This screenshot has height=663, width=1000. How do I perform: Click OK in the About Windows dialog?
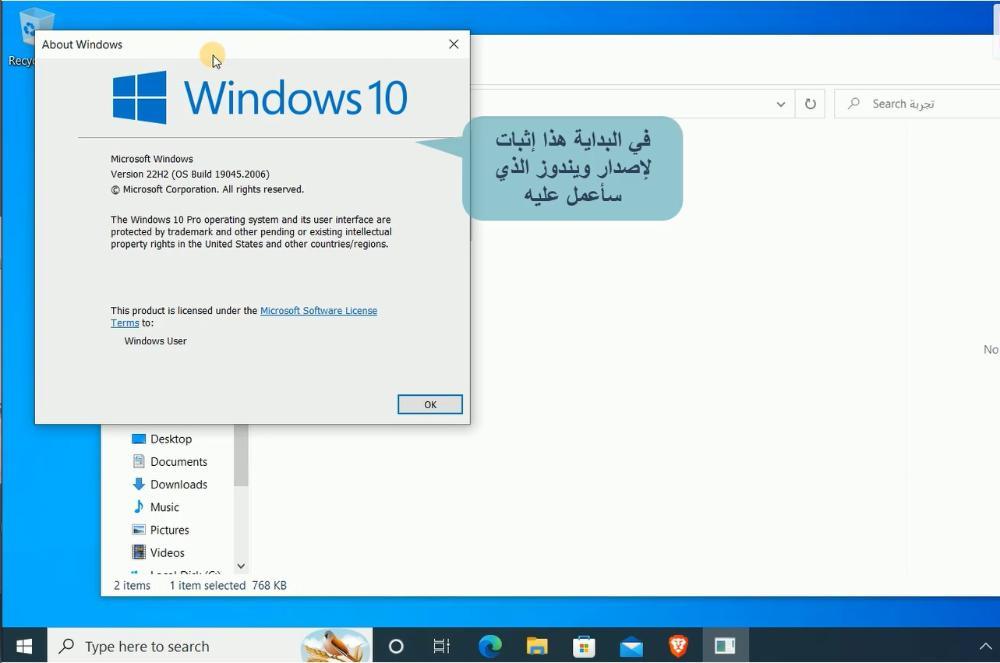click(x=430, y=404)
